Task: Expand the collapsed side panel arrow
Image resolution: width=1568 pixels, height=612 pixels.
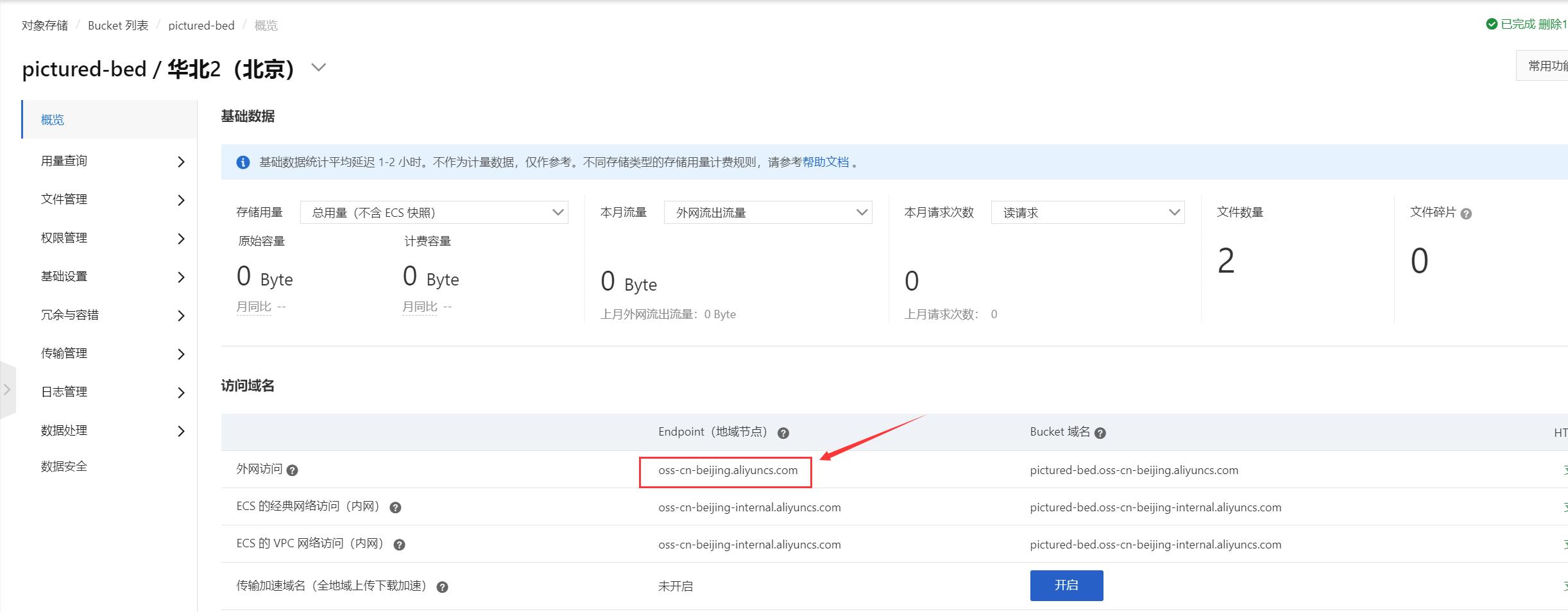Action: tap(7, 389)
